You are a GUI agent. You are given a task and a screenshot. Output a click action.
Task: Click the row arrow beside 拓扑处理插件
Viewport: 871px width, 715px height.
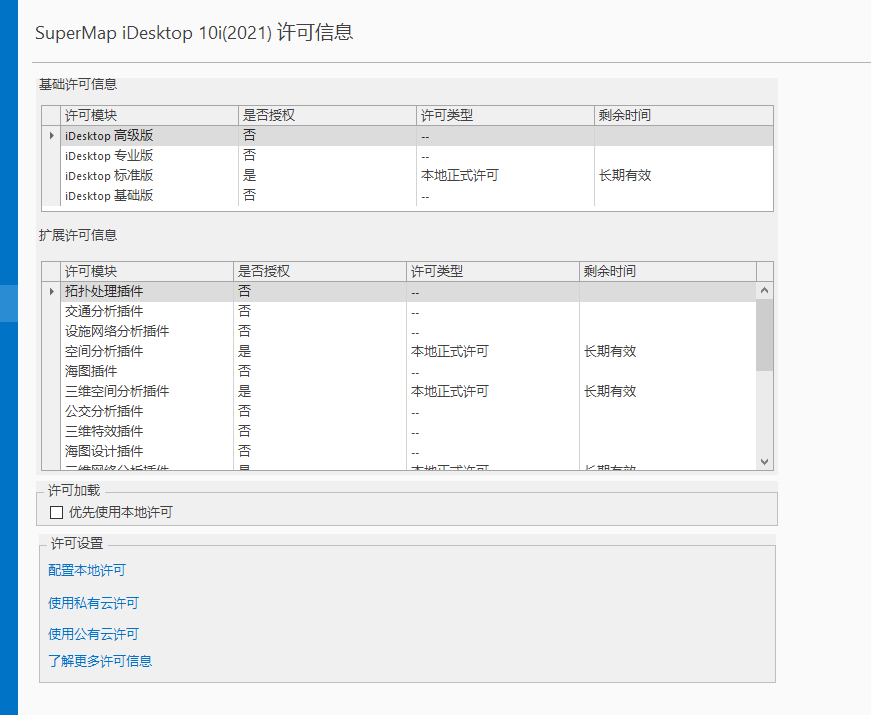[x=51, y=292]
